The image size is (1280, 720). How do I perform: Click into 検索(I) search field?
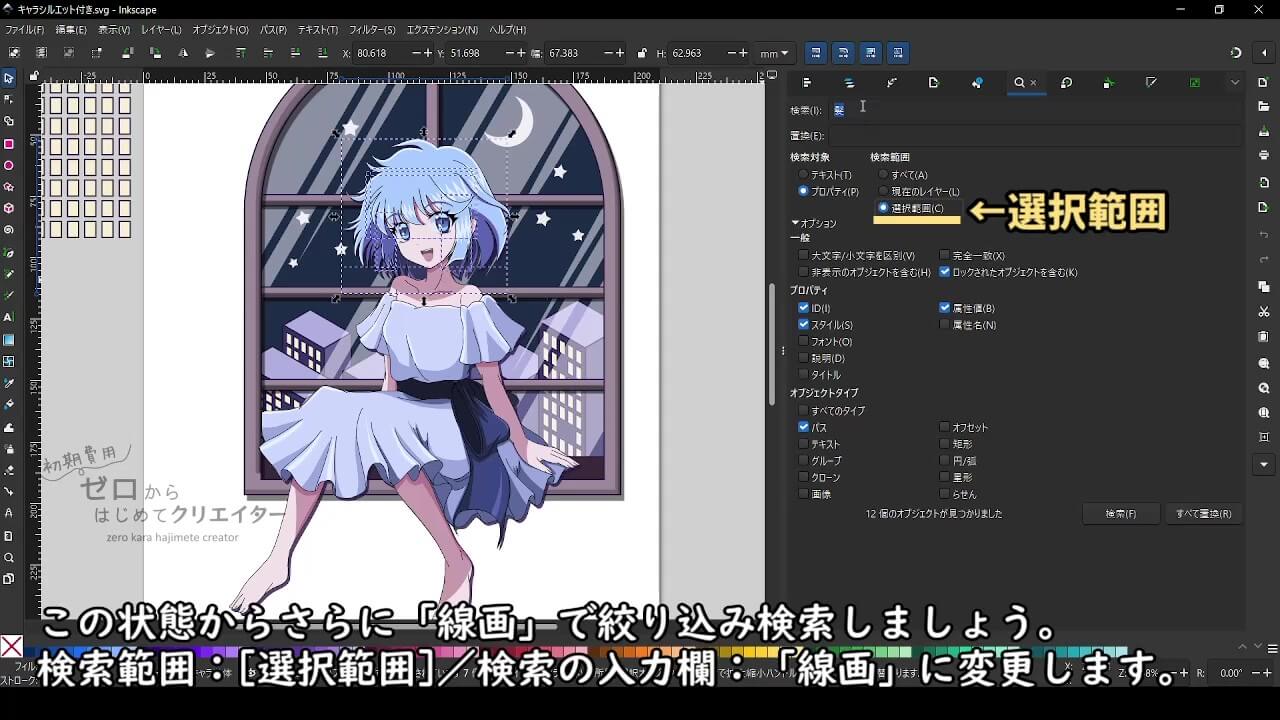pos(1036,110)
